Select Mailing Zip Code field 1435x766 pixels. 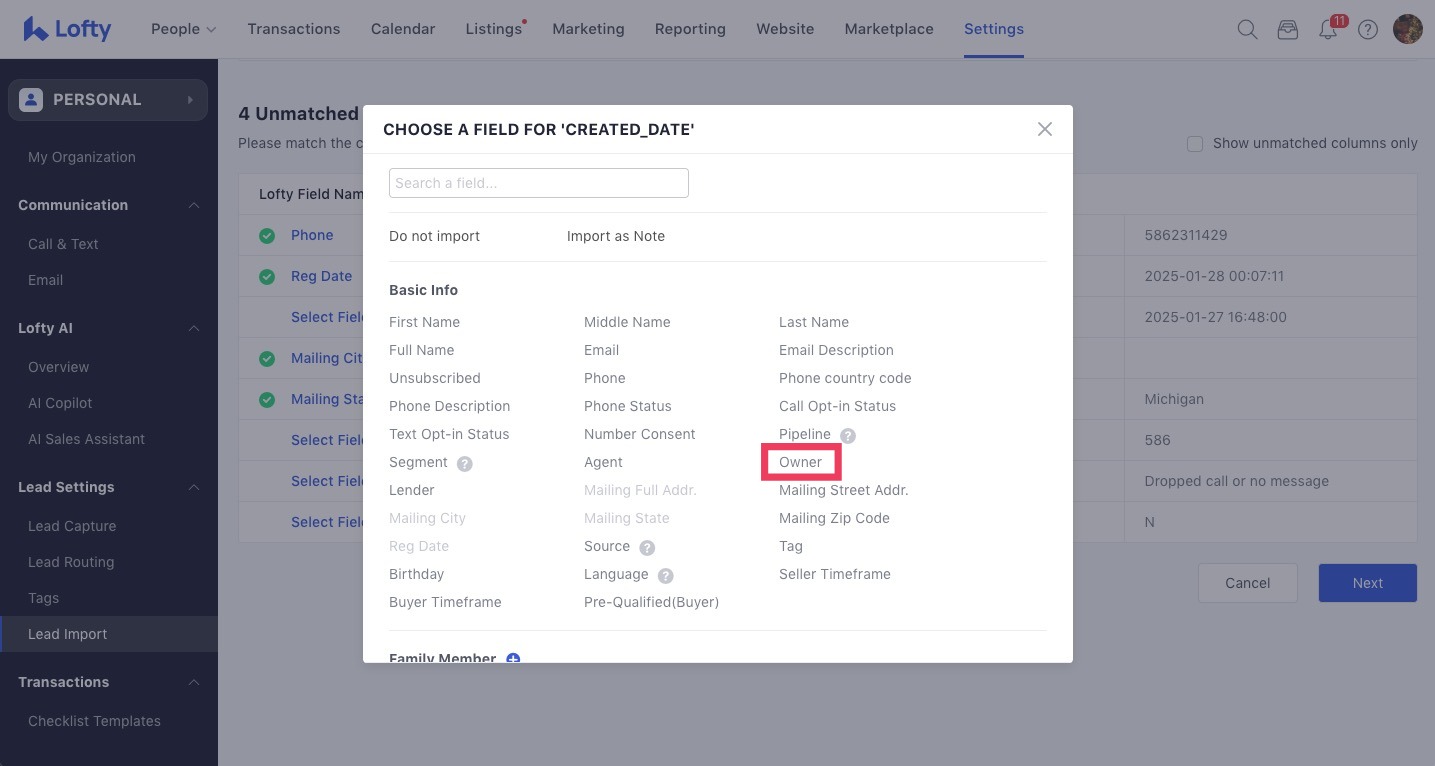834,518
